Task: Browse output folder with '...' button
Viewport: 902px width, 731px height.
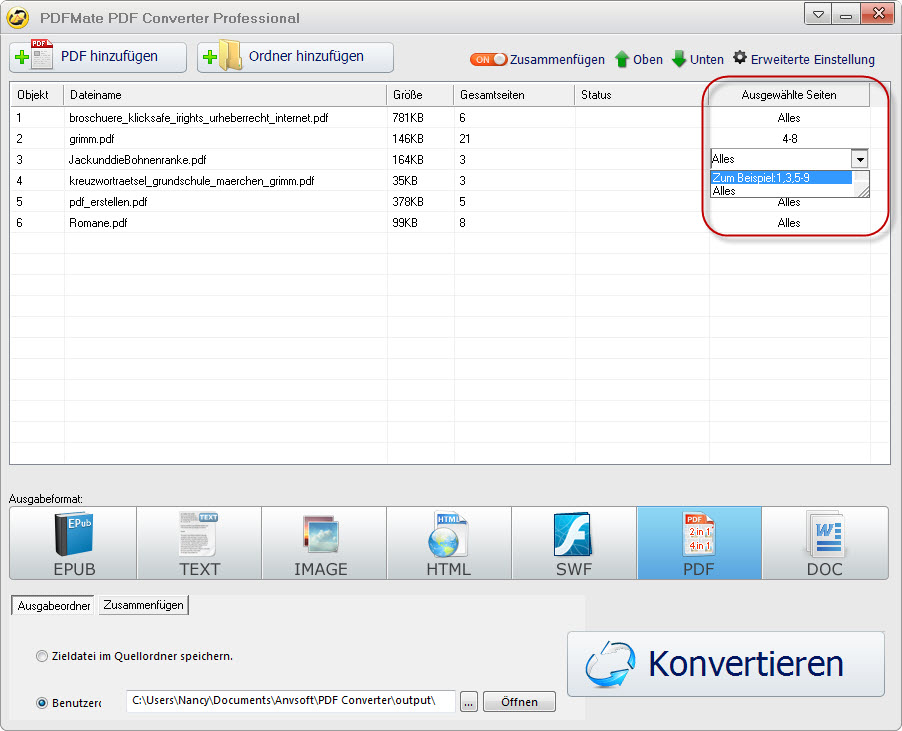Action: 469,702
